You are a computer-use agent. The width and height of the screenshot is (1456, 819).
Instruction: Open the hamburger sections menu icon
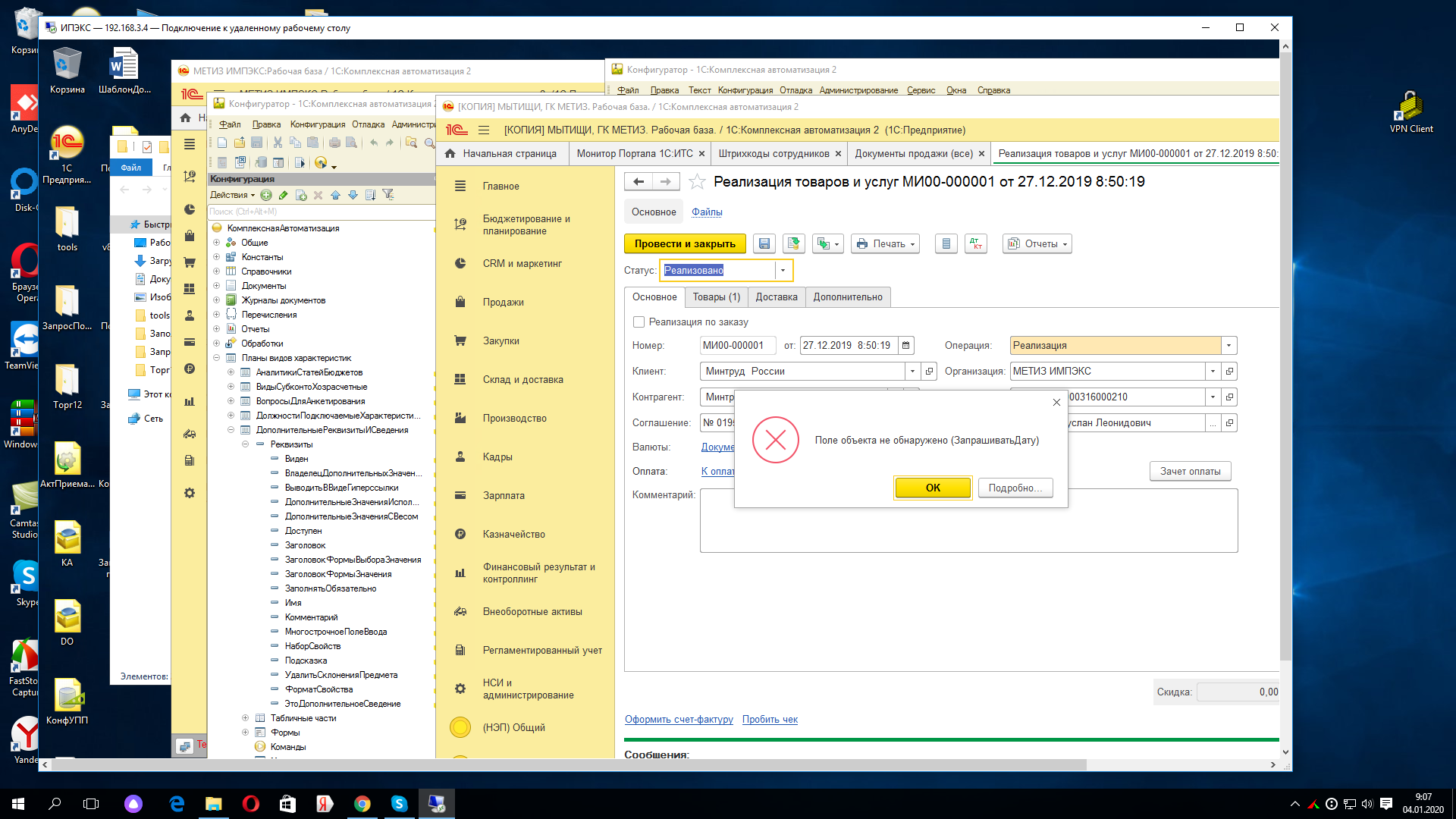tap(484, 130)
